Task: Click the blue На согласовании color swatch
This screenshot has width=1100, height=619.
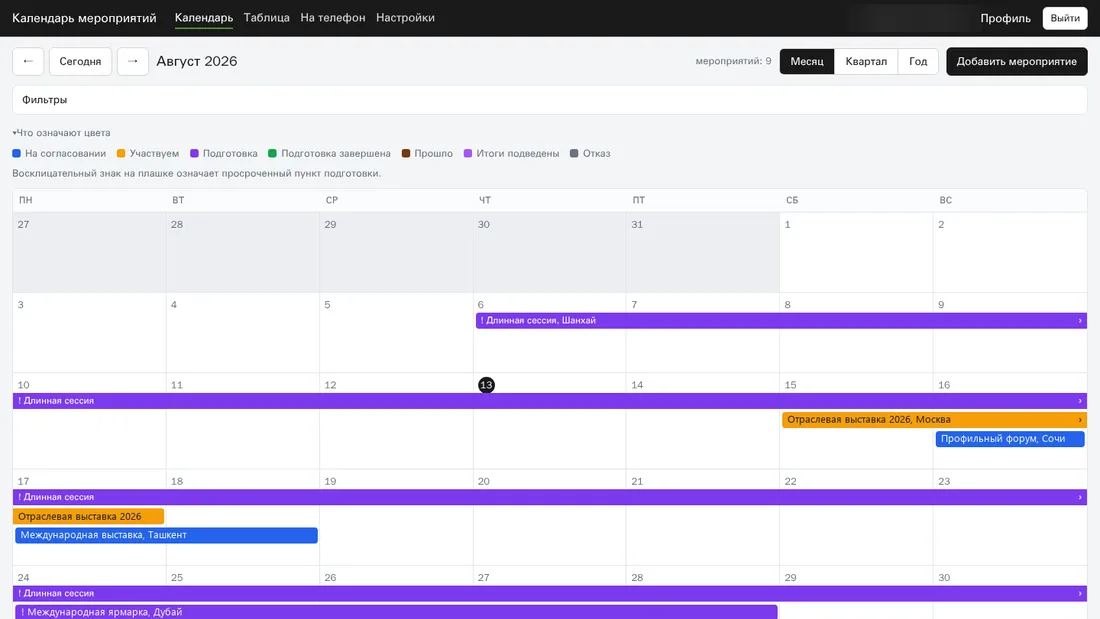Action: point(16,153)
